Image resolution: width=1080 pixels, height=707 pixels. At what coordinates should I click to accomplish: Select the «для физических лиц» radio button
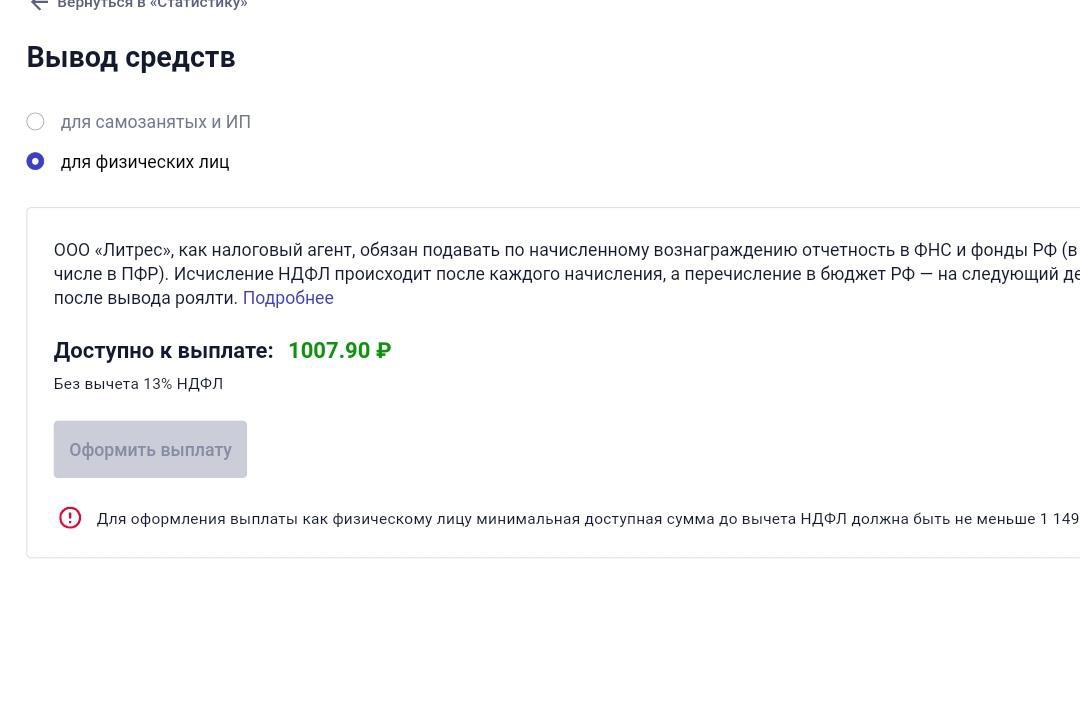point(35,162)
